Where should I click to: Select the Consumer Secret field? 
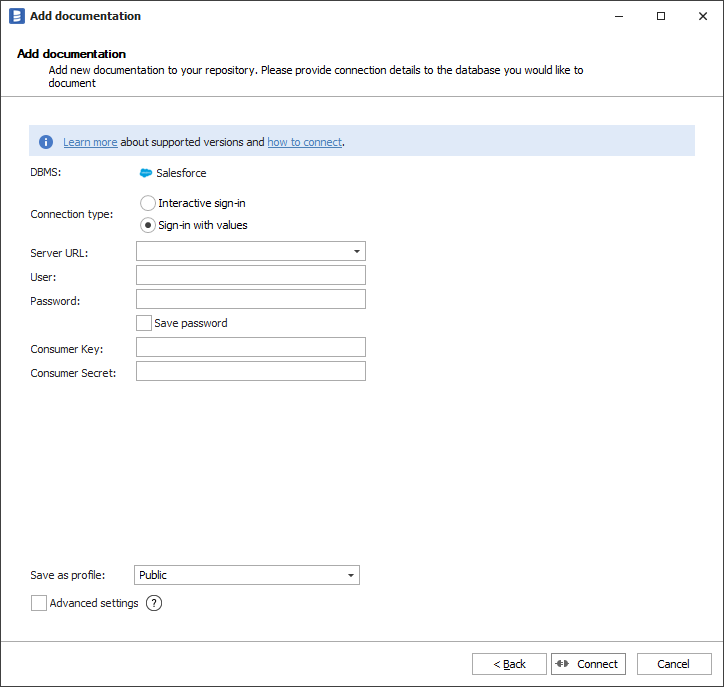click(x=250, y=371)
